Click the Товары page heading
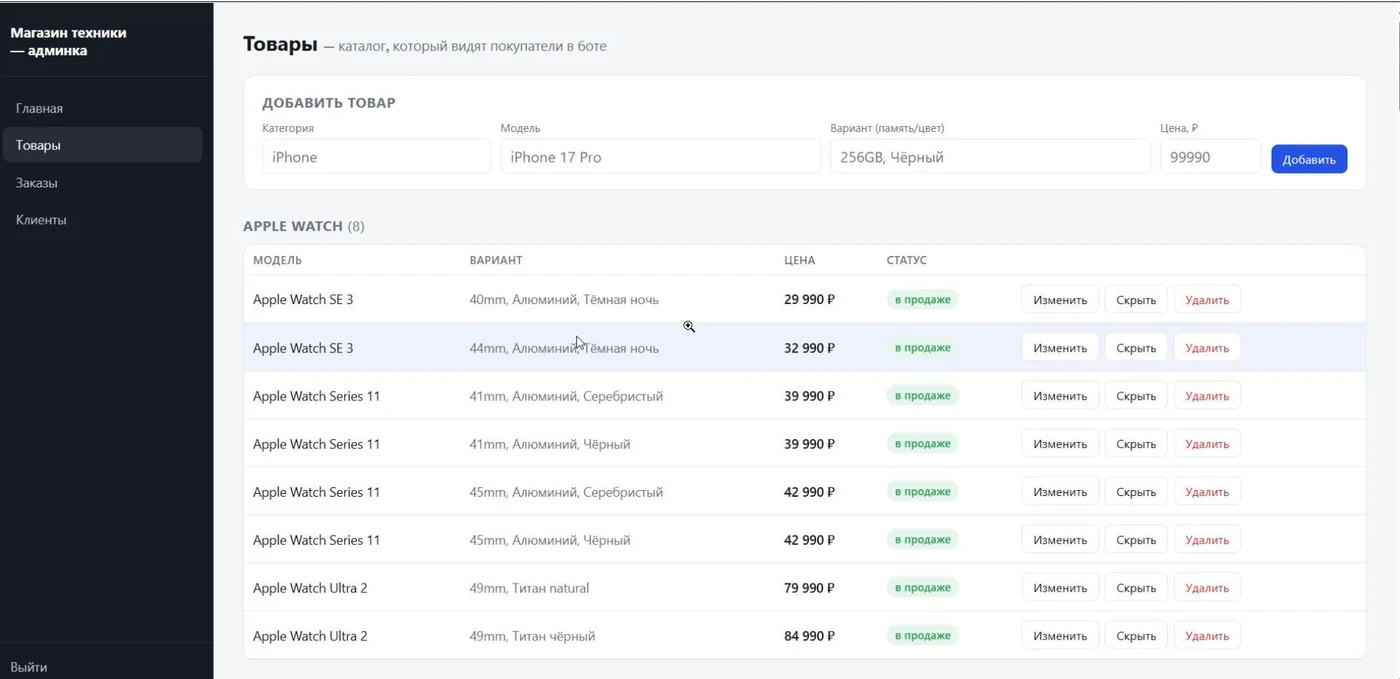 coord(280,44)
